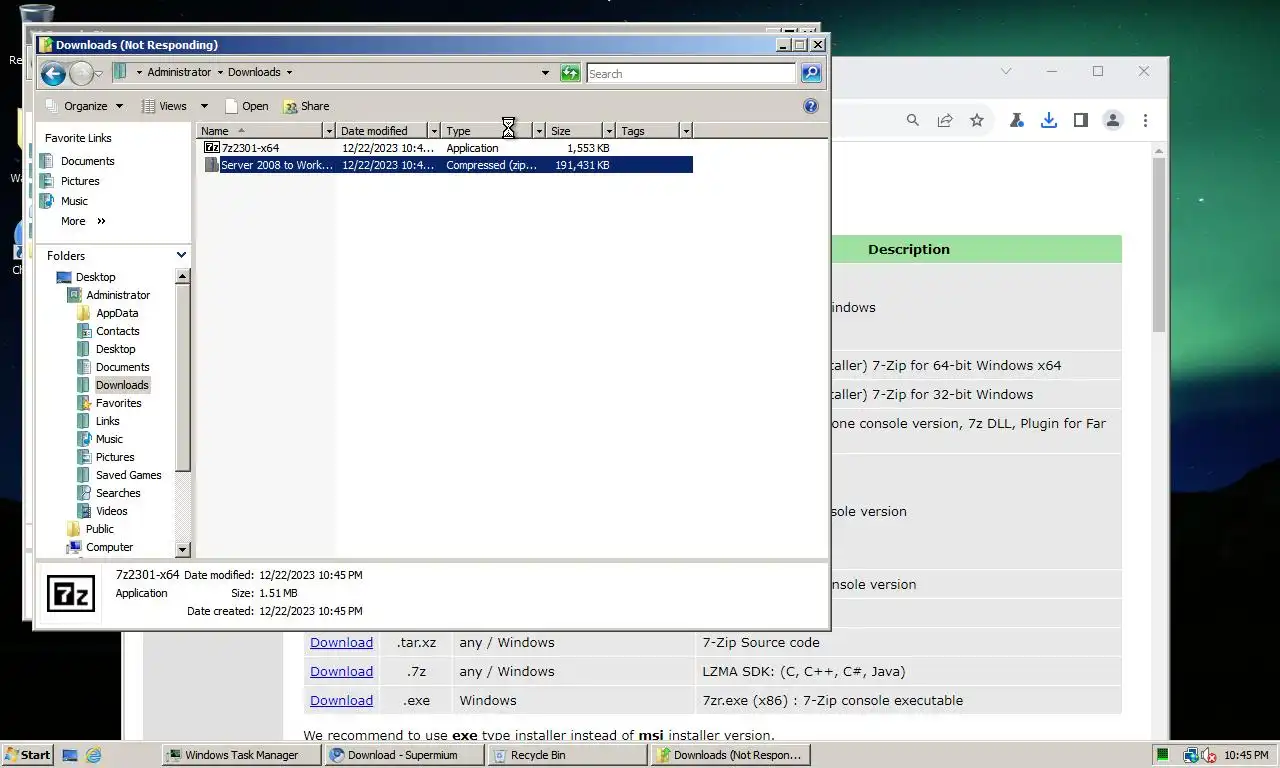This screenshot has height=768, width=1280.
Task: Select the 7z2301-x64 file row
Action: pos(447,148)
